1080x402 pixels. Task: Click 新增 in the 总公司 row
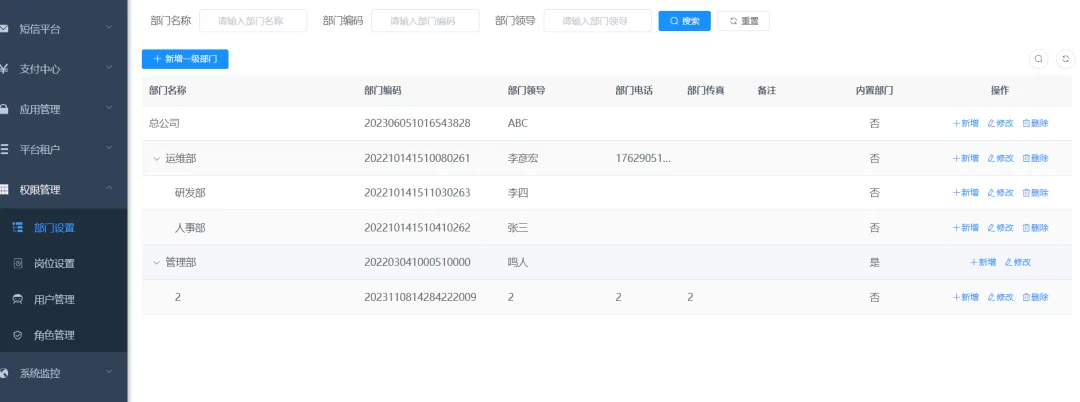point(966,123)
